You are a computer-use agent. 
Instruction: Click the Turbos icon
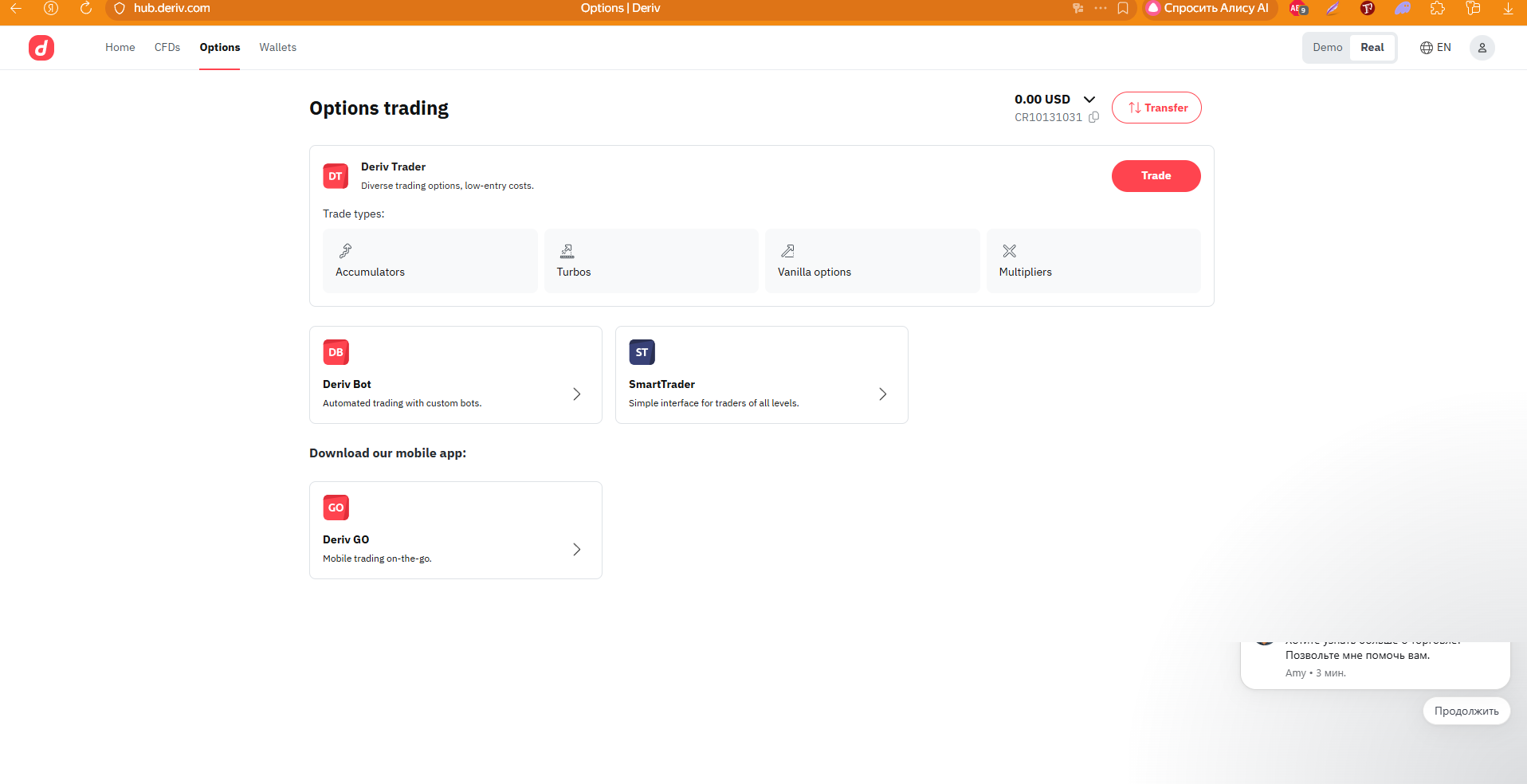click(567, 251)
